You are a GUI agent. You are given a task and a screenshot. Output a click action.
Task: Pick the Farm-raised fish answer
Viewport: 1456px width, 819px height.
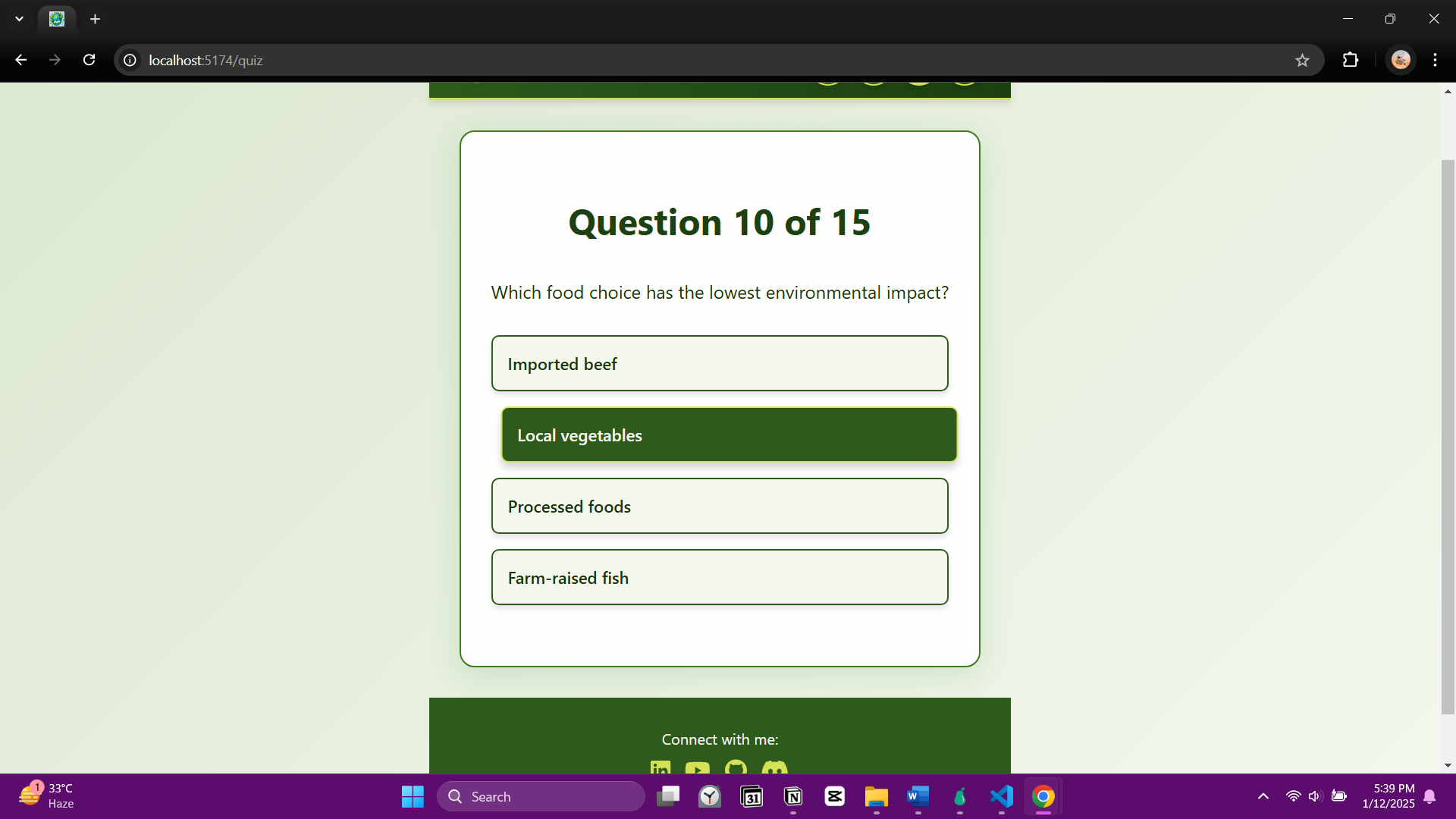point(719,577)
